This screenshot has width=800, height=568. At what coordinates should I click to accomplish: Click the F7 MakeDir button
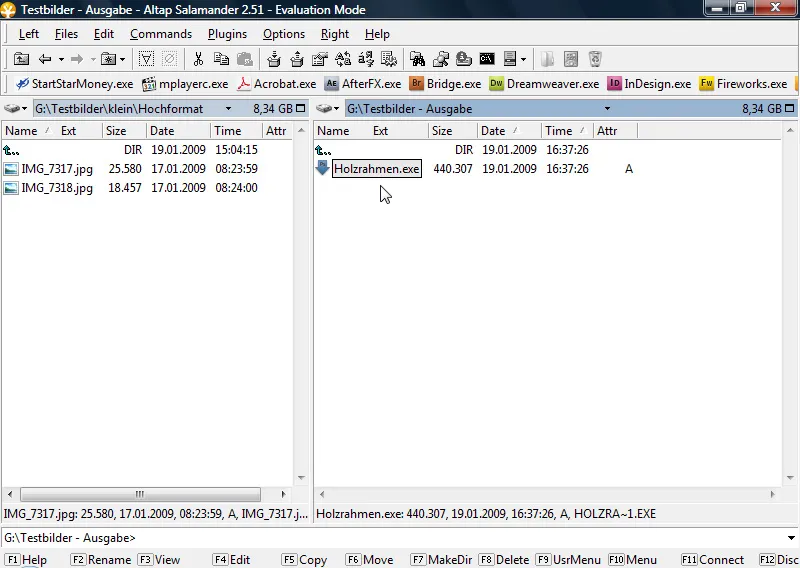click(x=442, y=560)
